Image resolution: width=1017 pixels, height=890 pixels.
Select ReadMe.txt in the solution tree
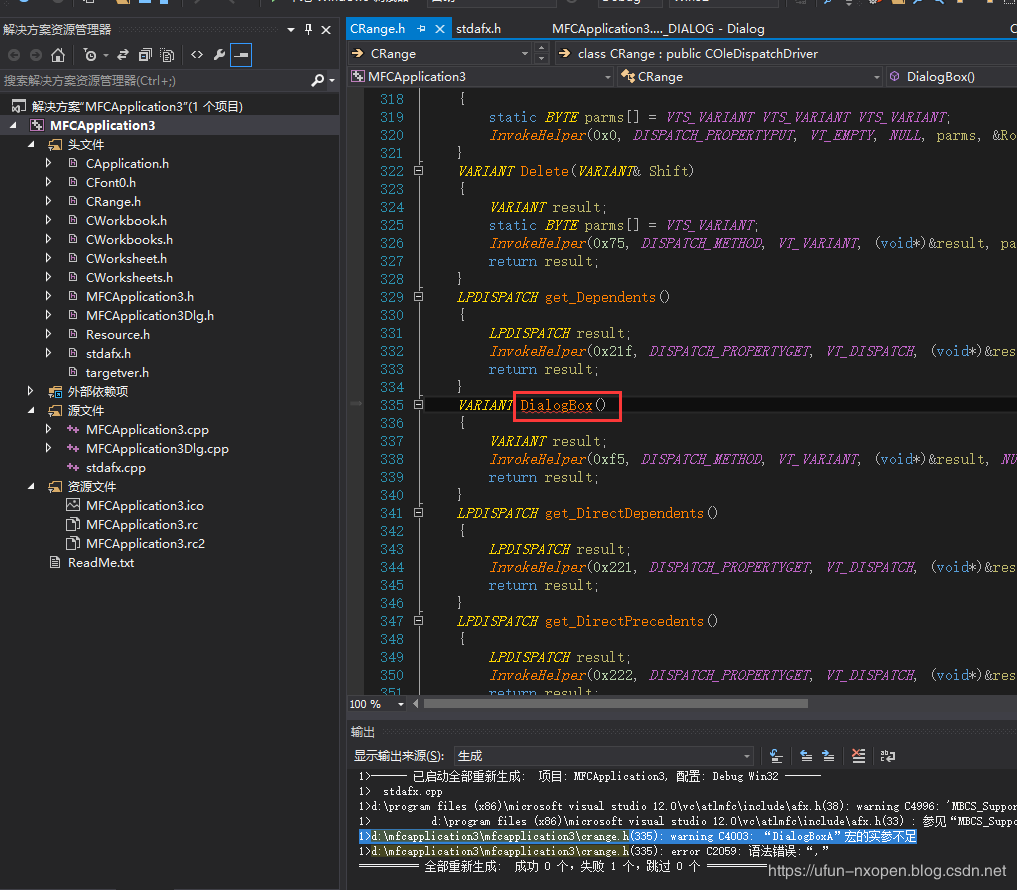[x=100, y=562]
